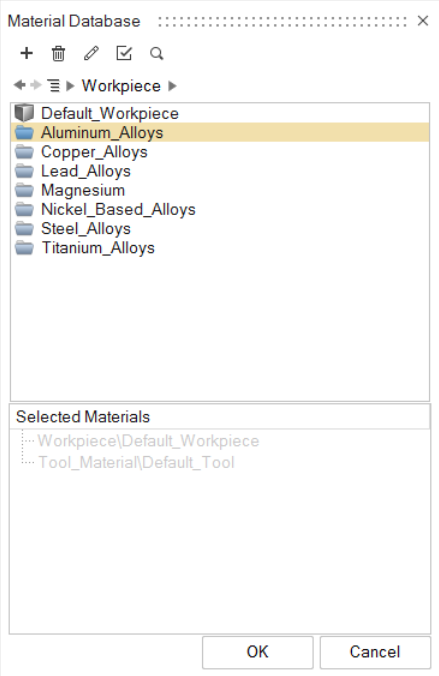
Task: Click the Cancel button
Action: point(375,652)
